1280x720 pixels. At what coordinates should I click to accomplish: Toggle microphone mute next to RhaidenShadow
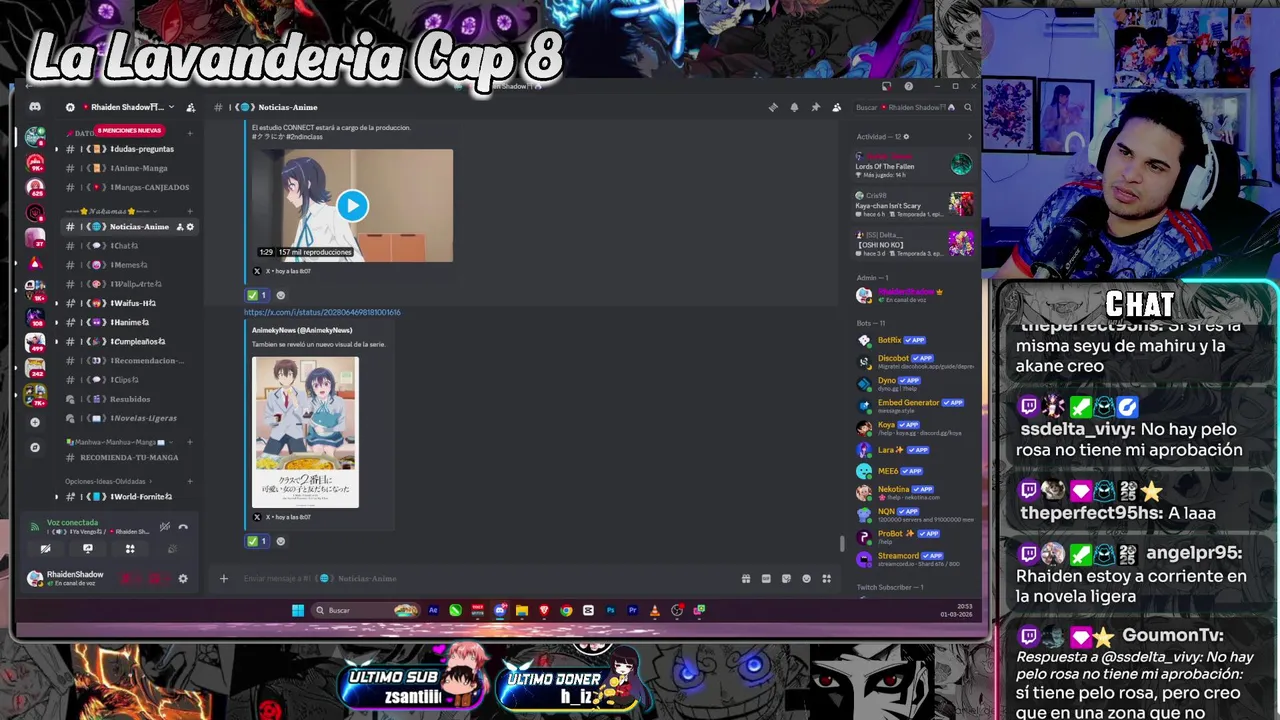click(x=127, y=578)
